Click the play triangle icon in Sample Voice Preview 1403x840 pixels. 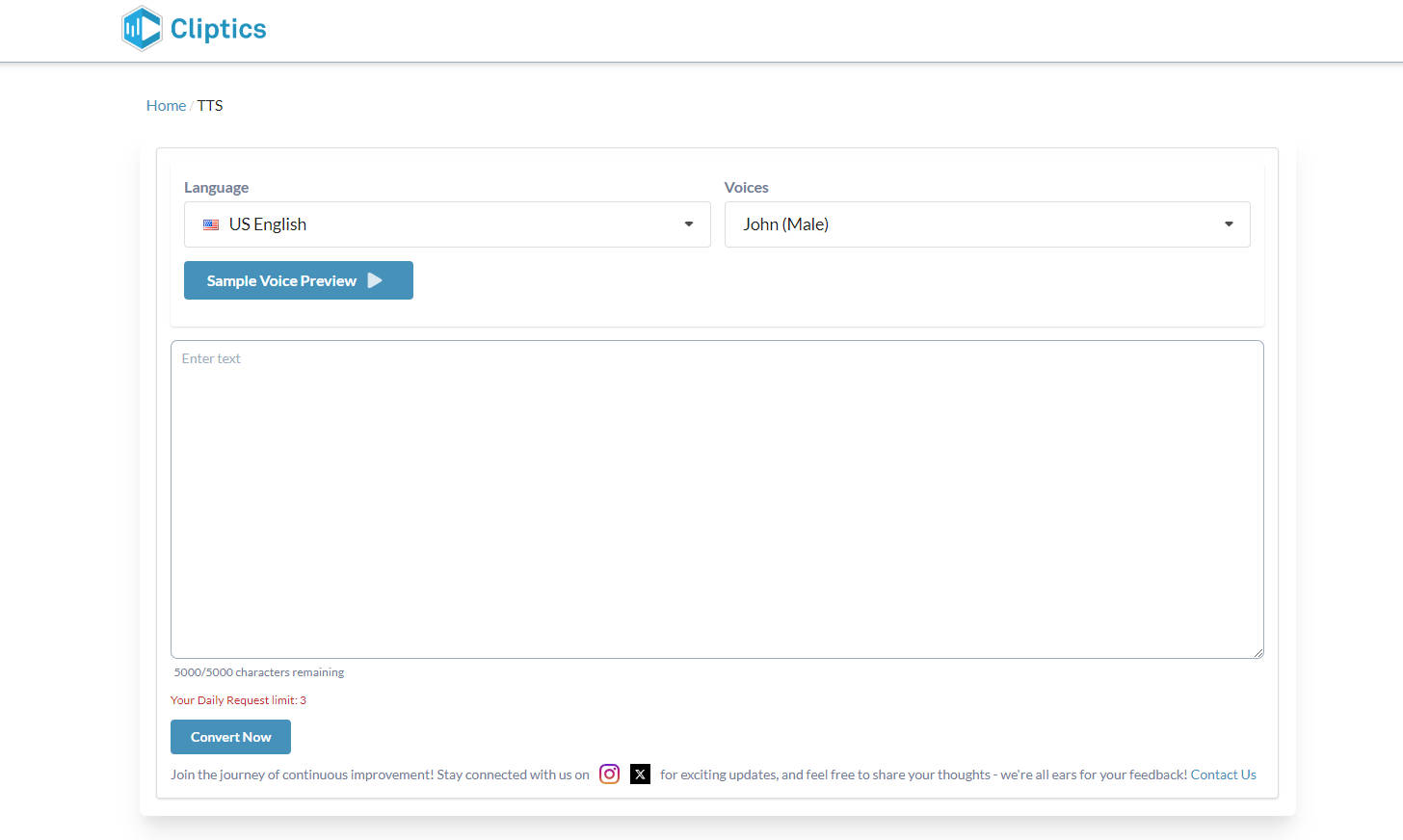(375, 280)
